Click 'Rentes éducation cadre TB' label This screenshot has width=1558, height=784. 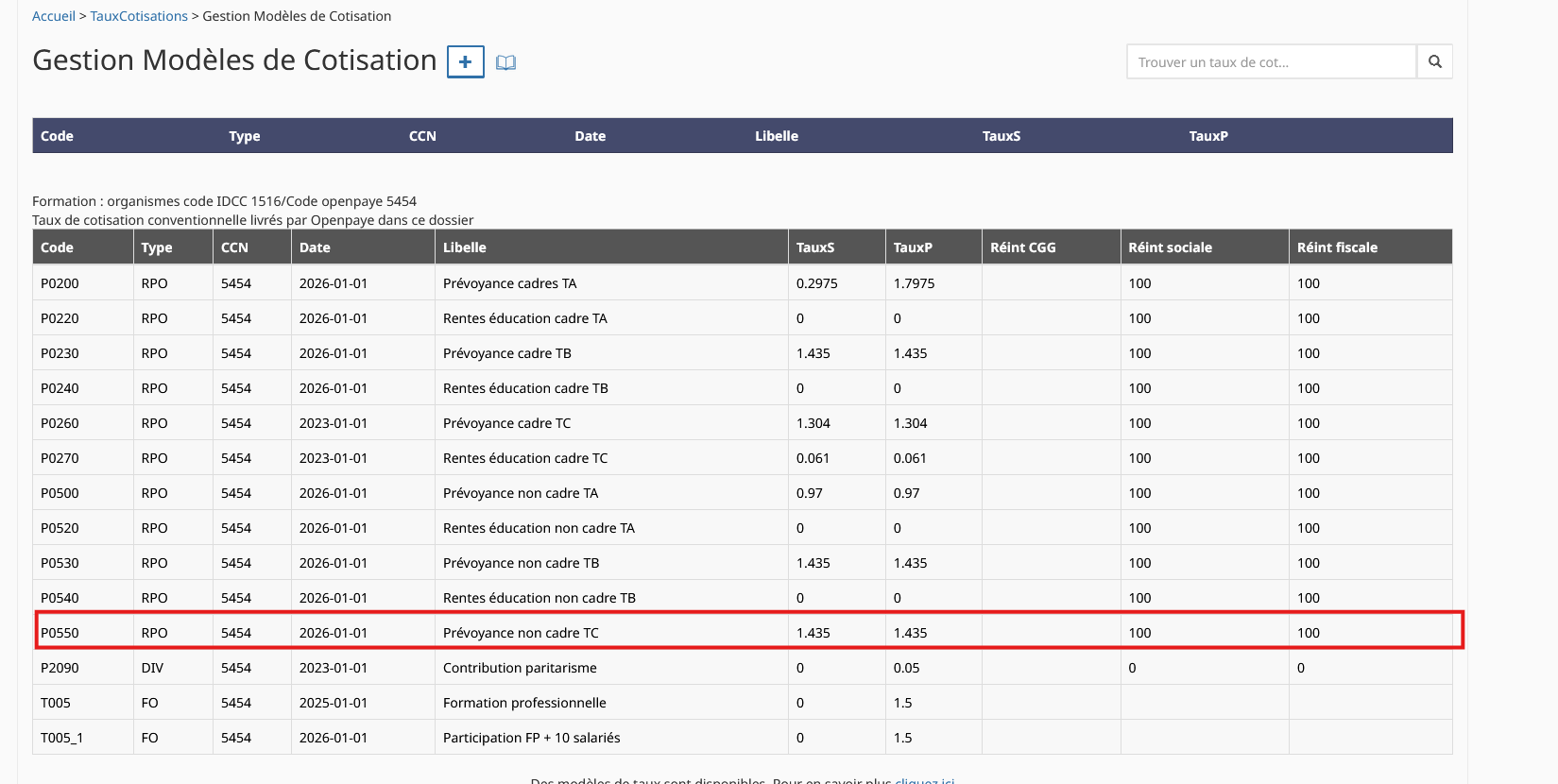tap(525, 388)
